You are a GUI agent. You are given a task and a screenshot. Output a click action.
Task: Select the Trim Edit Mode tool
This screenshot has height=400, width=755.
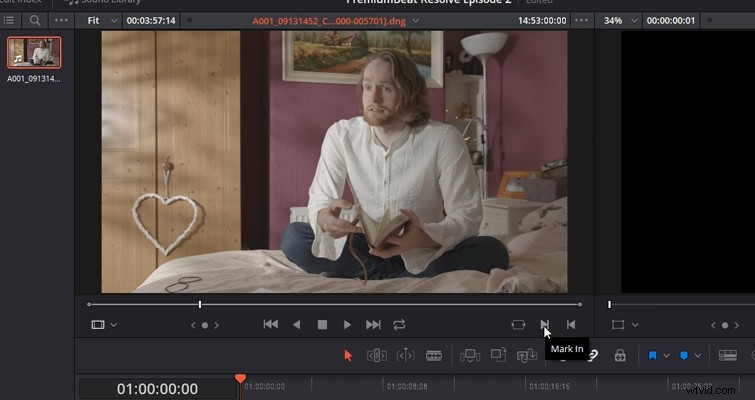tap(377, 356)
